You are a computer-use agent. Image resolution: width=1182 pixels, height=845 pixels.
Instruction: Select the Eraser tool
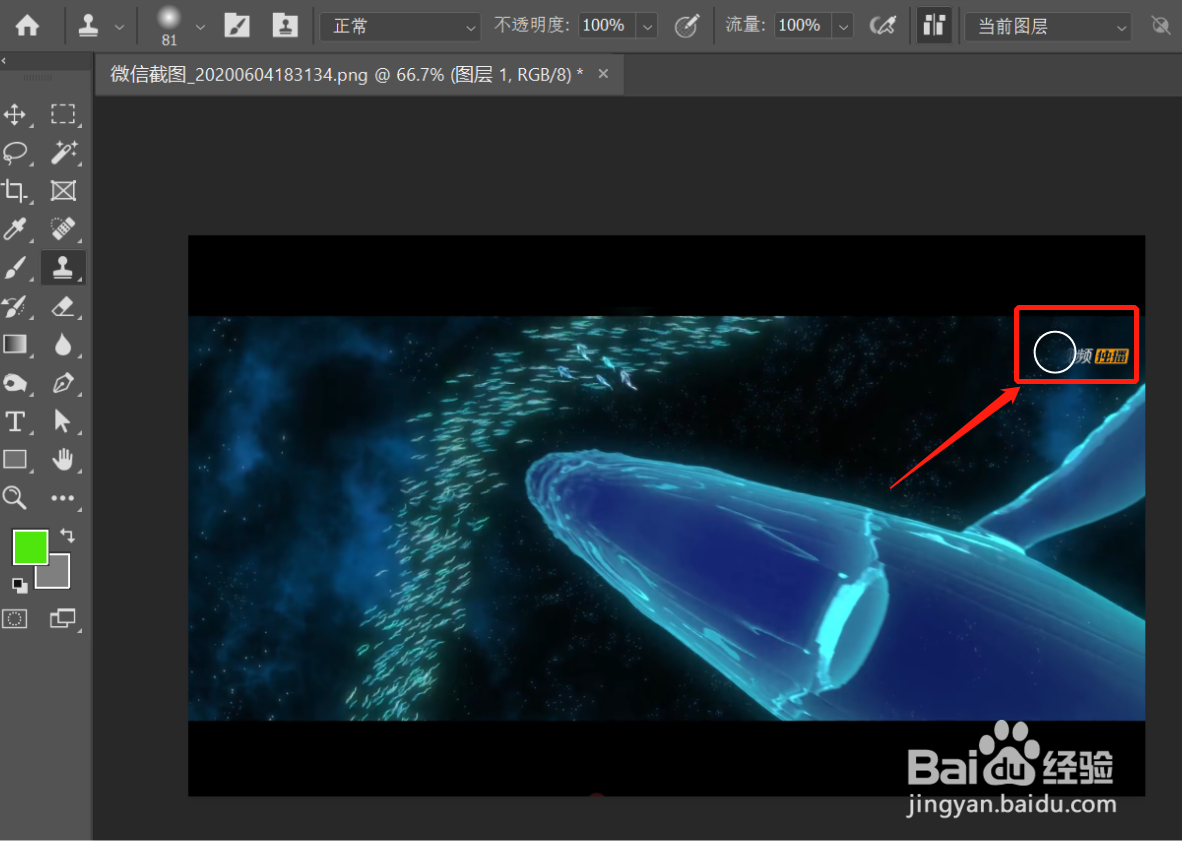[x=63, y=306]
